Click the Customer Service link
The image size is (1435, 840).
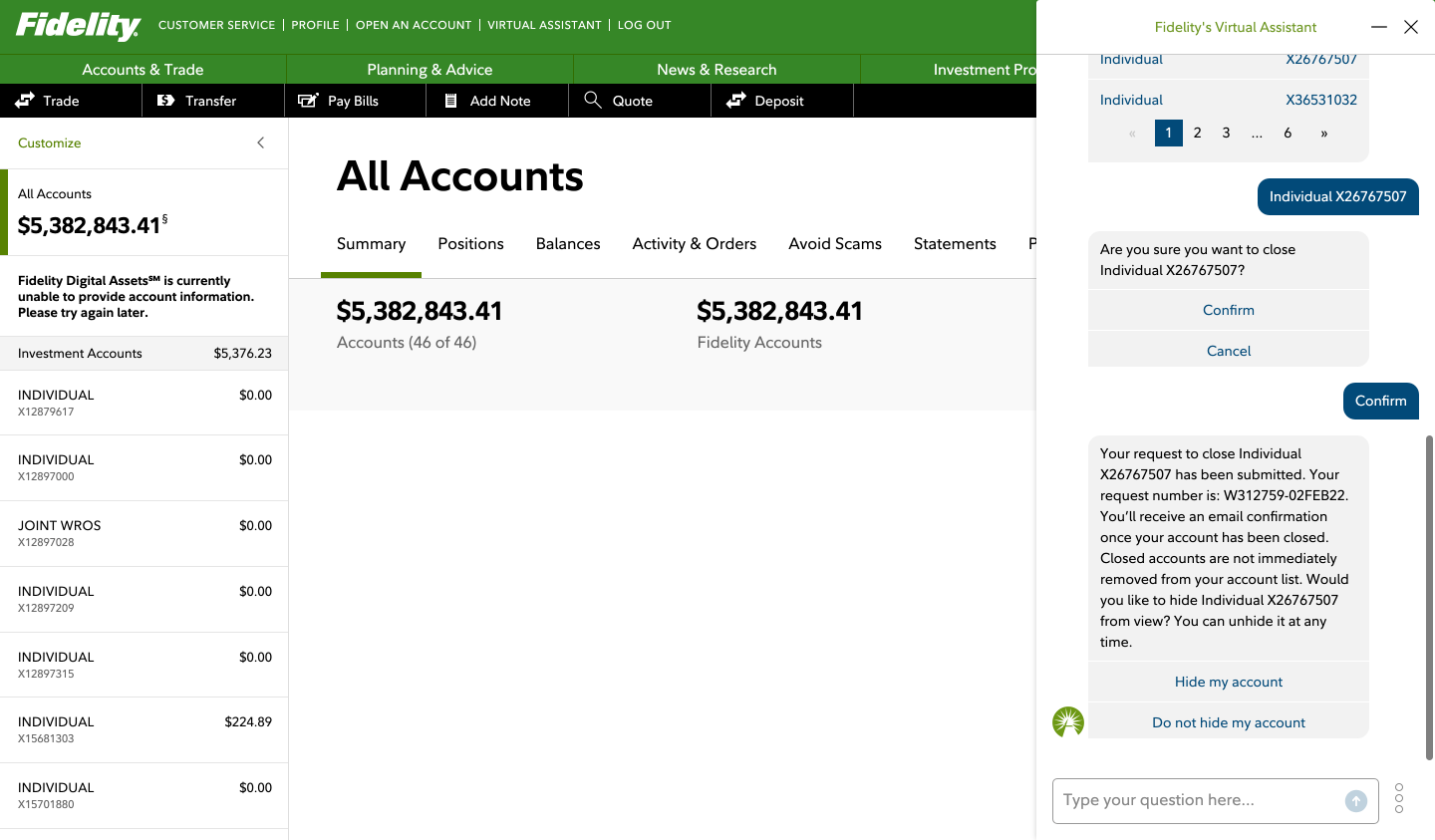pyautogui.click(x=216, y=25)
